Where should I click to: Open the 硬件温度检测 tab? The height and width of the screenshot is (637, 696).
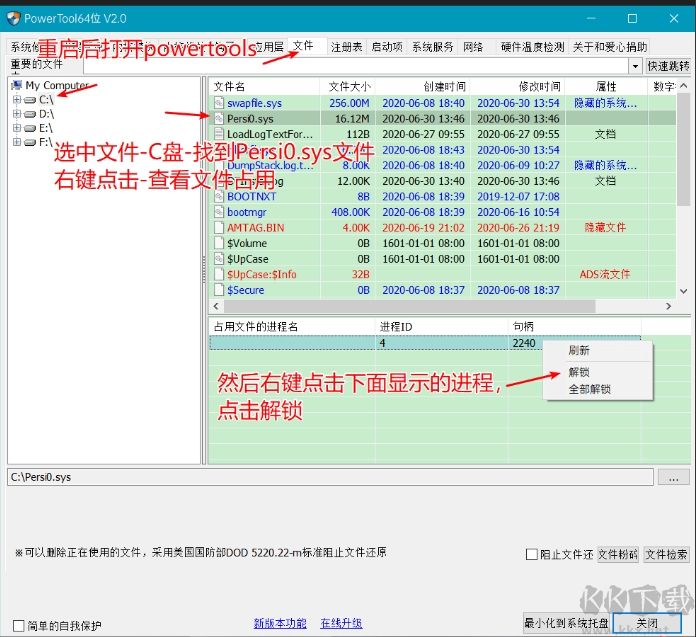532,47
